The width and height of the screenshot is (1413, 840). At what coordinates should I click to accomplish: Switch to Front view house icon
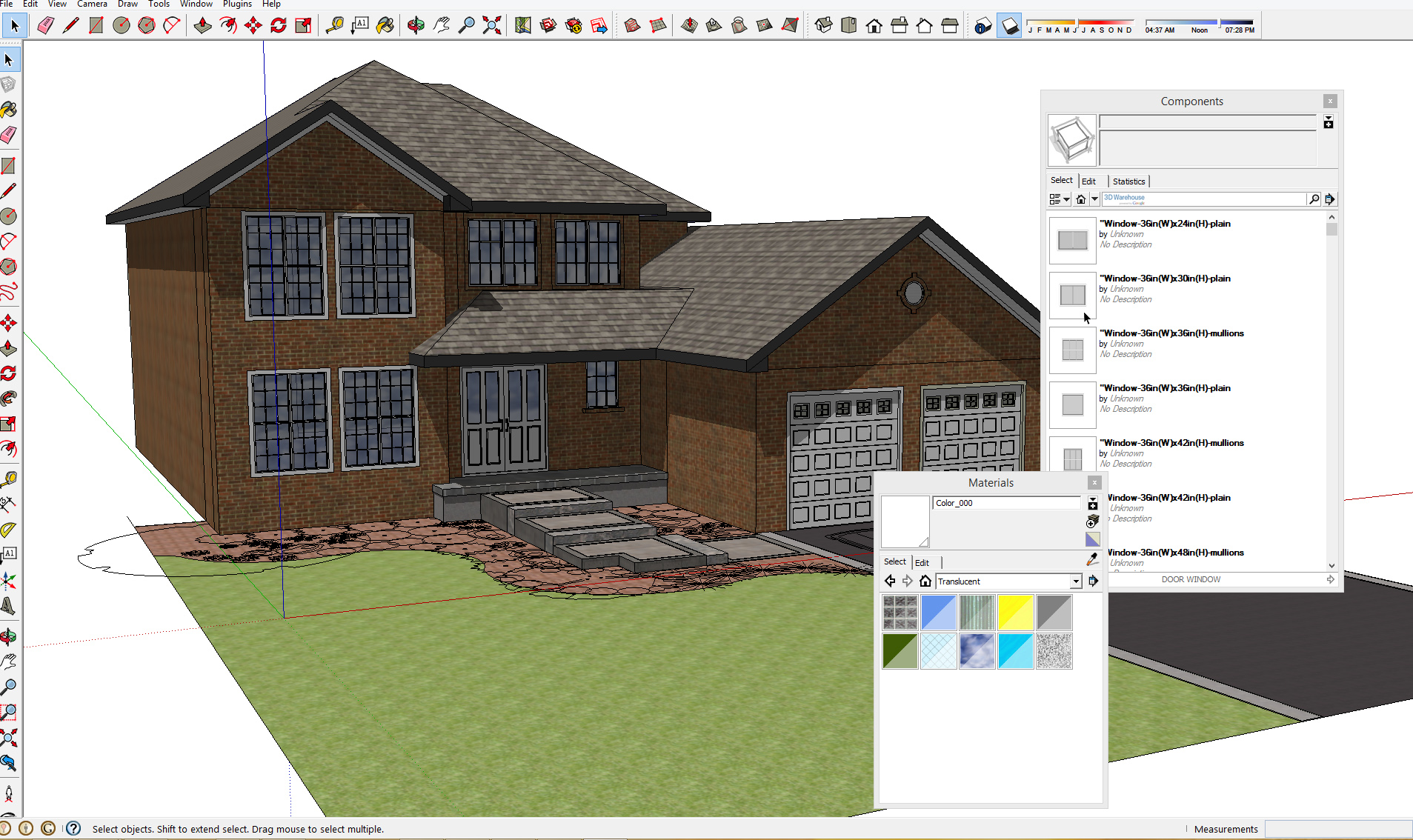[874, 26]
